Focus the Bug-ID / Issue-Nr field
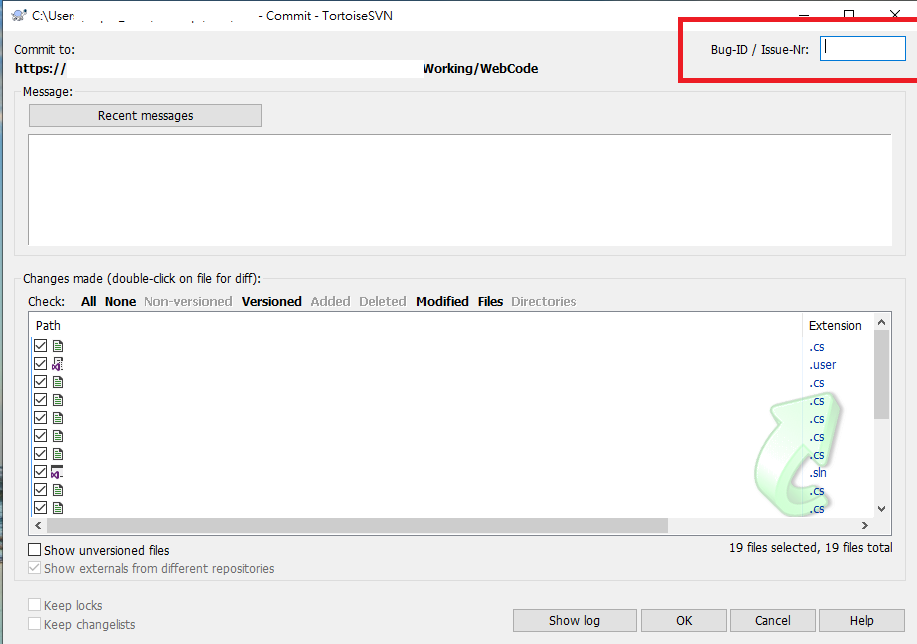This screenshot has height=644, width=917. tap(863, 49)
